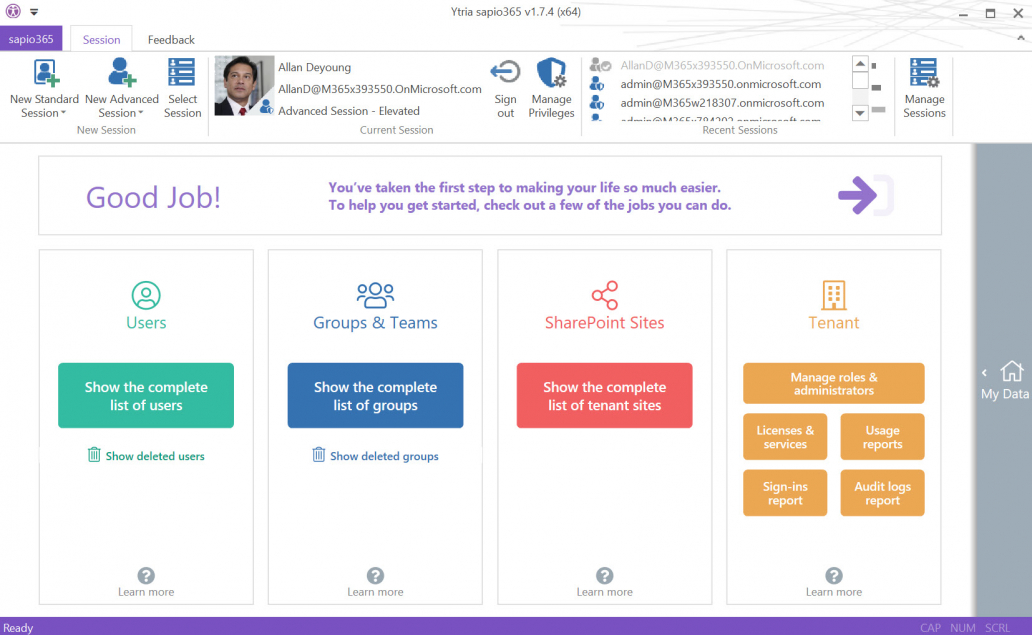
Task: Click the New Advanced Session icon
Action: [122, 72]
